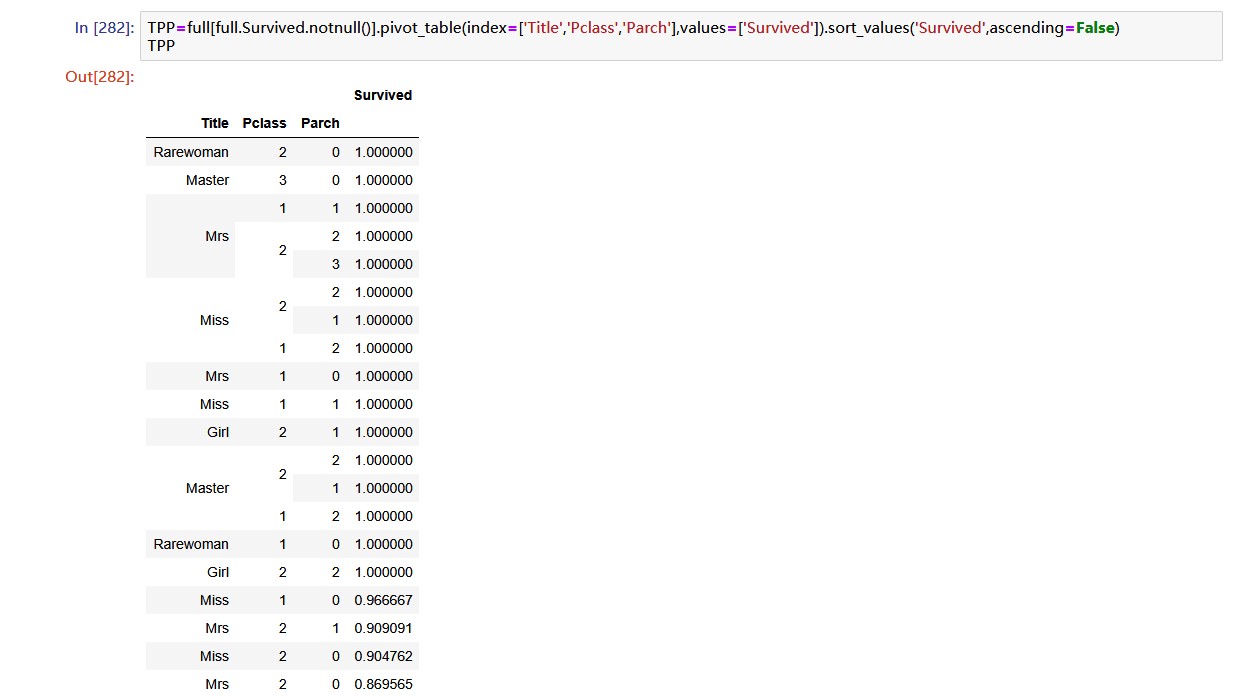
Task: Click the Out[282] output prompt
Action: [x=99, y=76]
